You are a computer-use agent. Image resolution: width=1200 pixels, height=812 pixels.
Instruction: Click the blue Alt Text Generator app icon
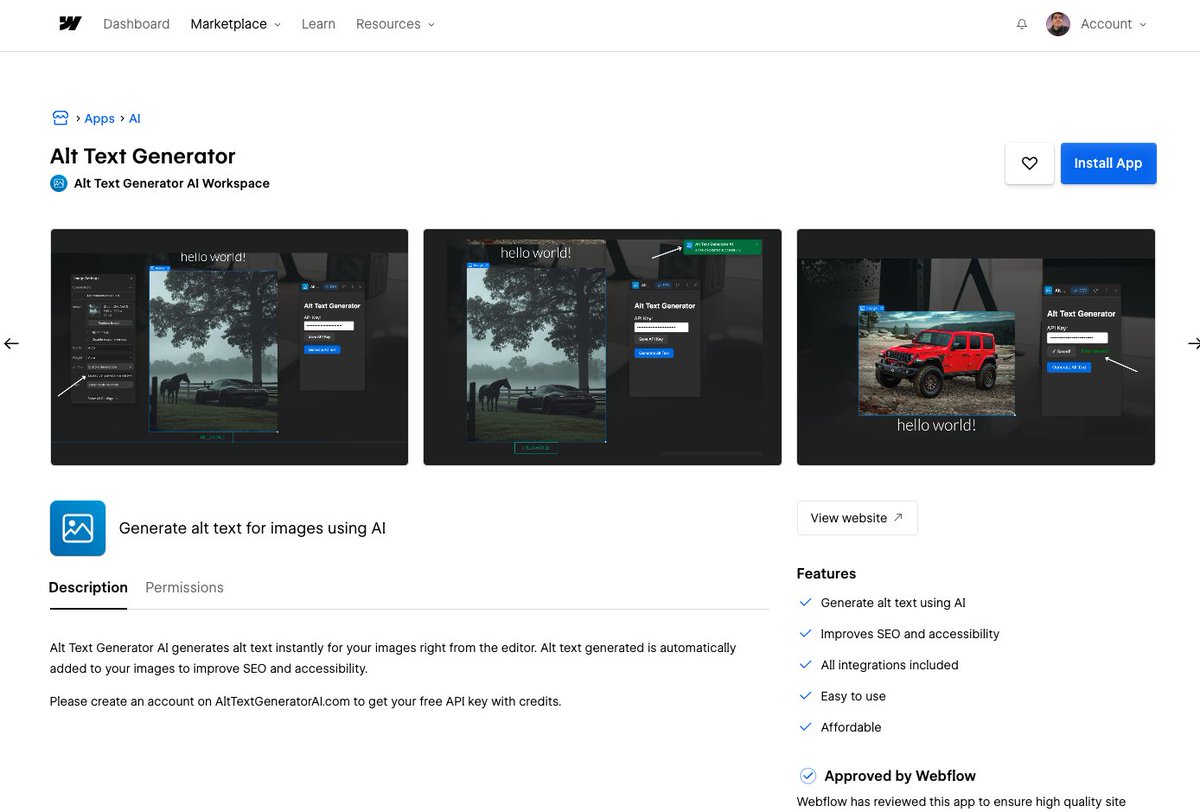point(77,528)
